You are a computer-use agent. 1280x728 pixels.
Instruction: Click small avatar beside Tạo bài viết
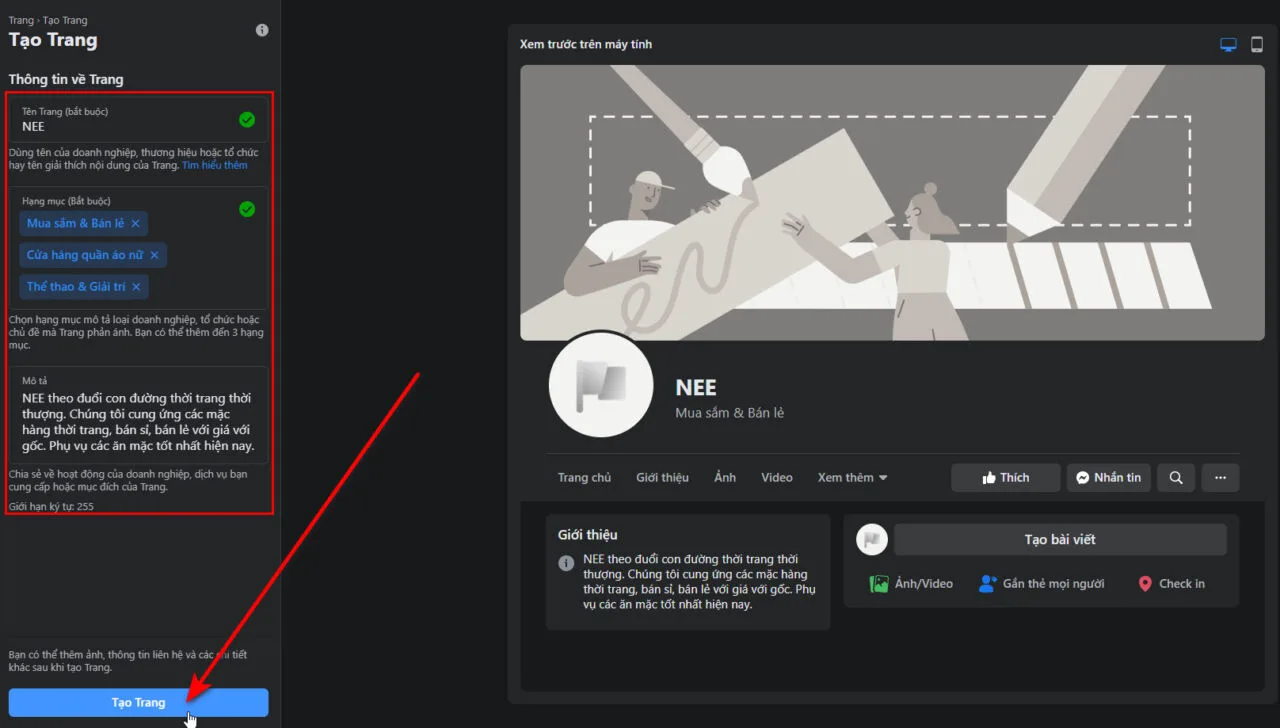pos(872,540)
